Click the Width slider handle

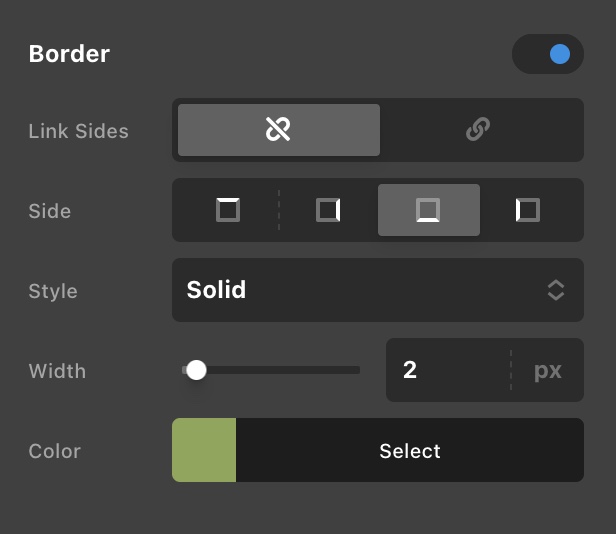pyautogui.click(x=196, y=370)
